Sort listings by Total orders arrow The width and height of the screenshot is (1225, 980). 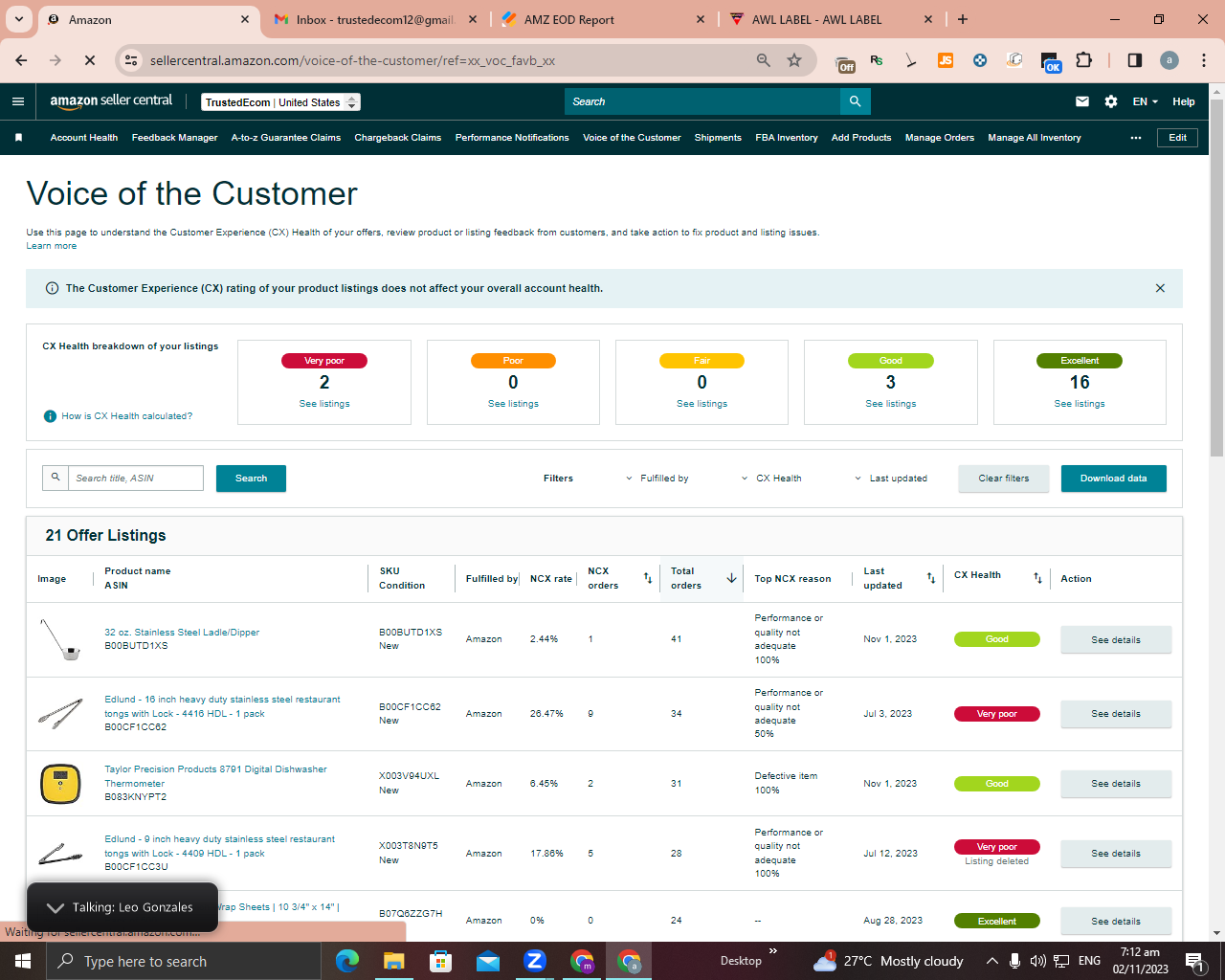click(731, 578)
